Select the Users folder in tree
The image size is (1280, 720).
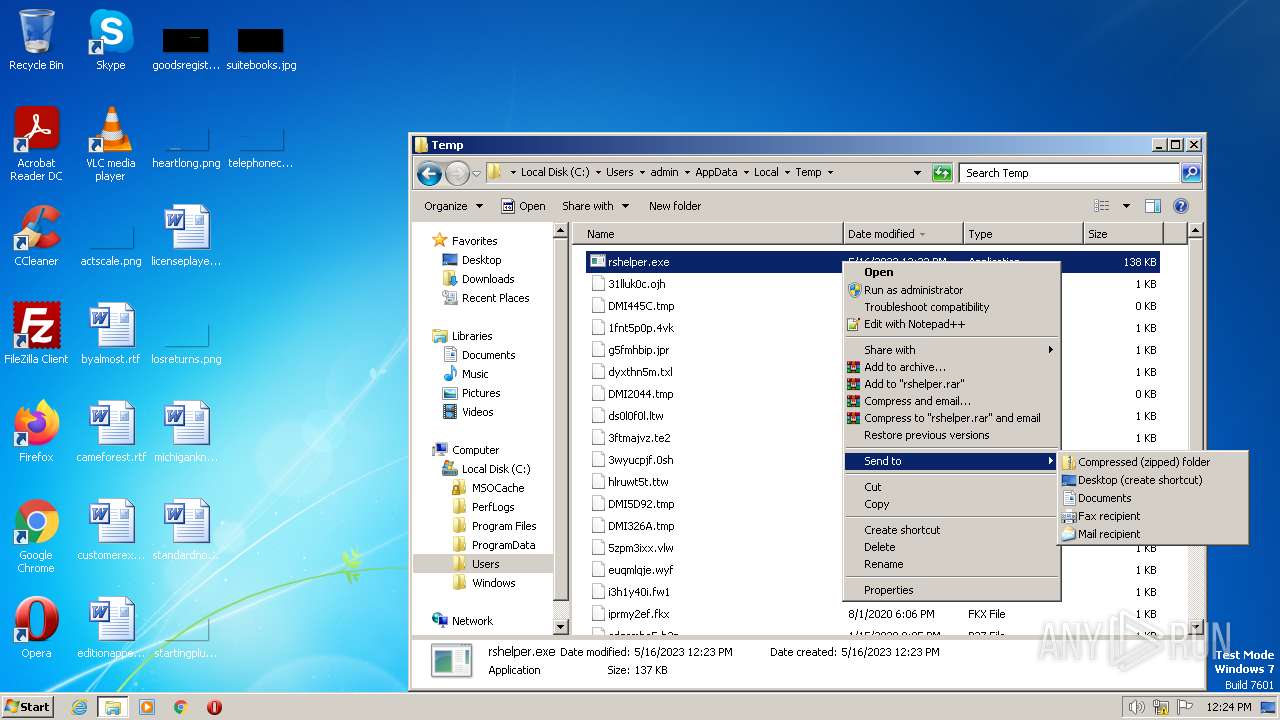484,564
